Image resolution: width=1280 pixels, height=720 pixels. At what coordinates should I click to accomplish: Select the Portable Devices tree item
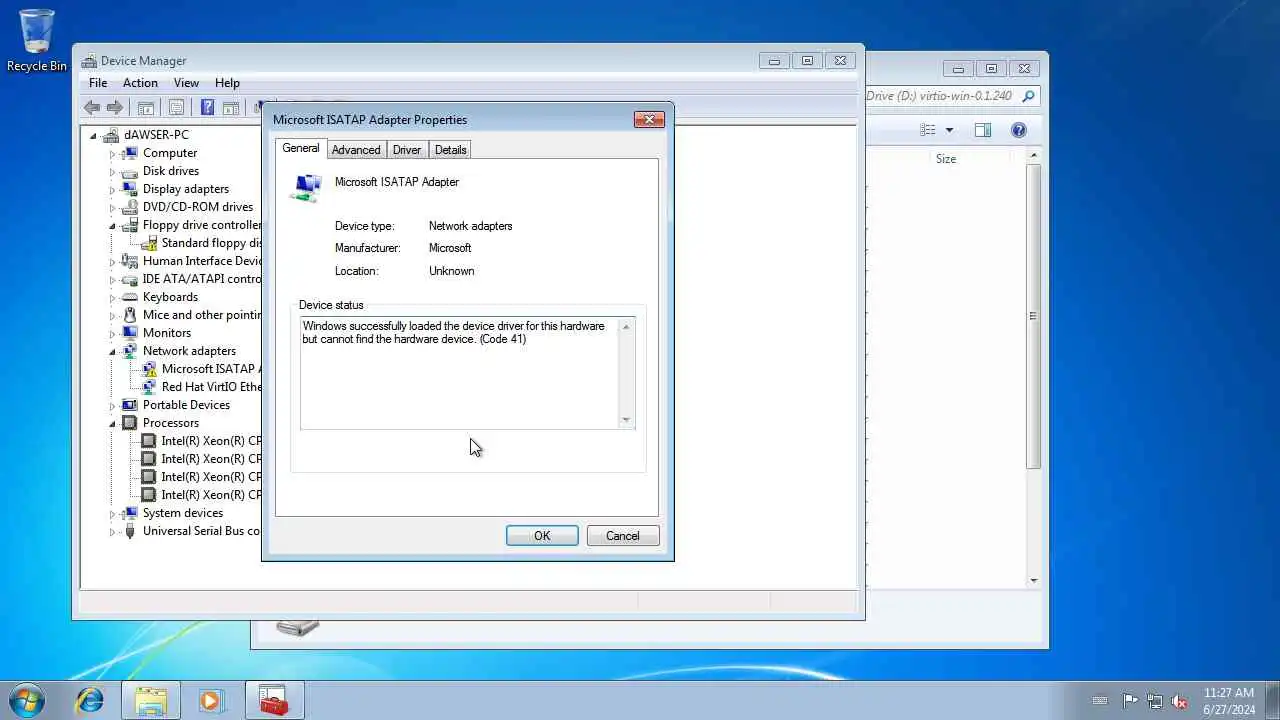coord(186,405)
